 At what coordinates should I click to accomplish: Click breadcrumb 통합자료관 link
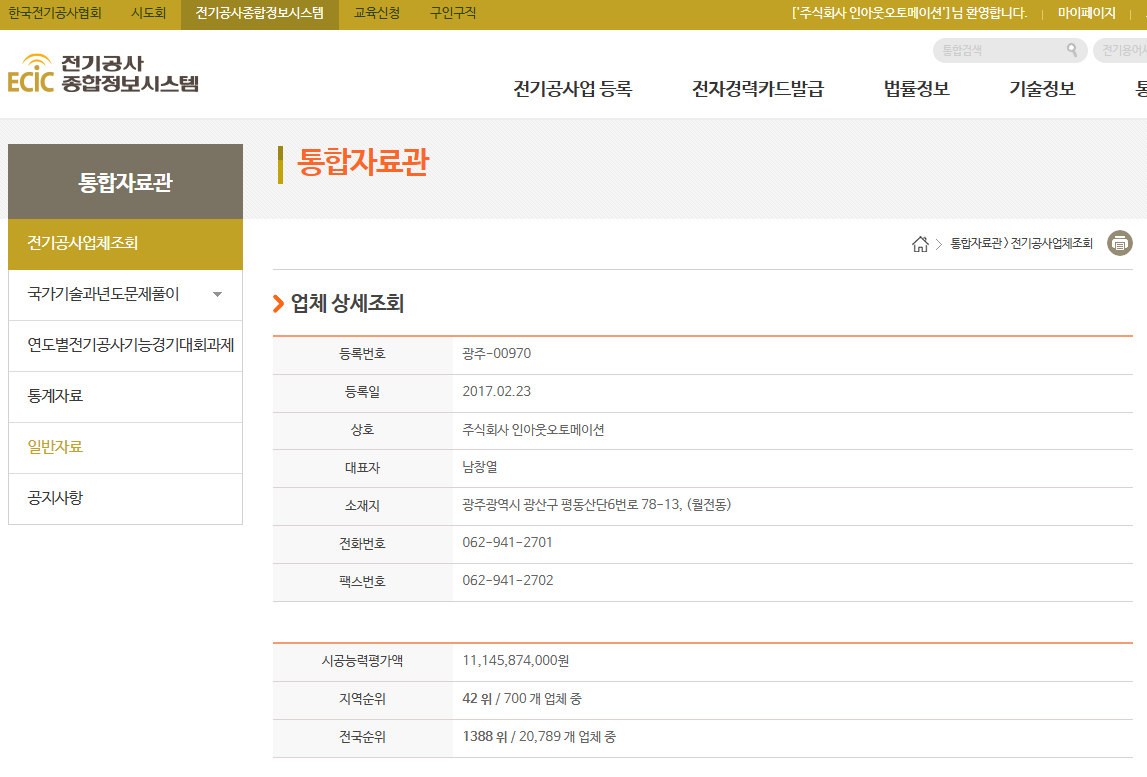(x=977, y=244)
